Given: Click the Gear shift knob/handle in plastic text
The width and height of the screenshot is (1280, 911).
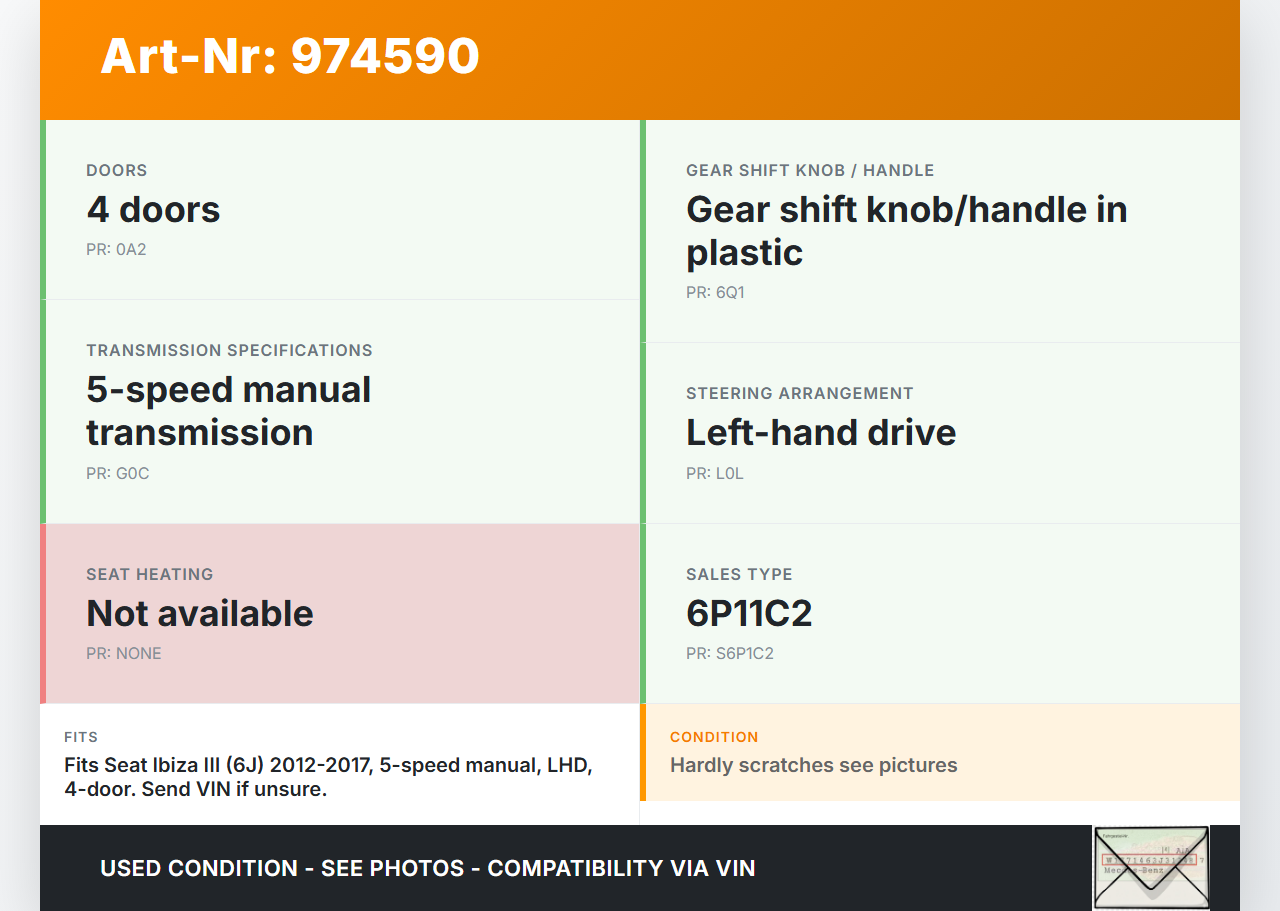Looking at the screenshot, I should [x=906, y=231].
